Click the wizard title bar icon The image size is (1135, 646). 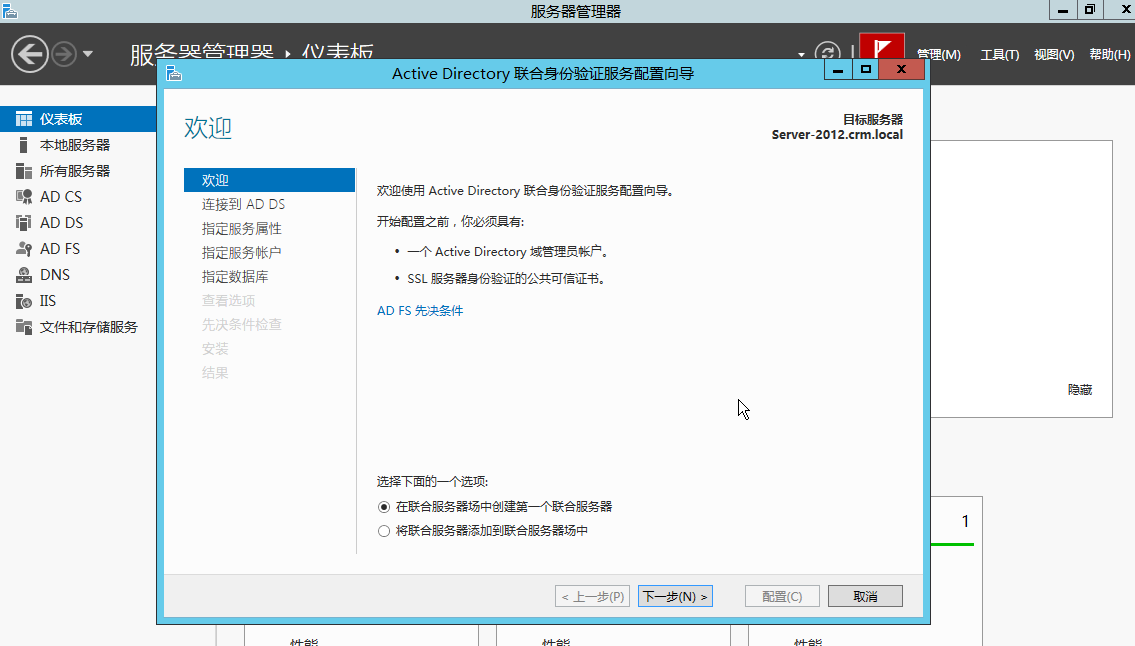tap(174, 73)
